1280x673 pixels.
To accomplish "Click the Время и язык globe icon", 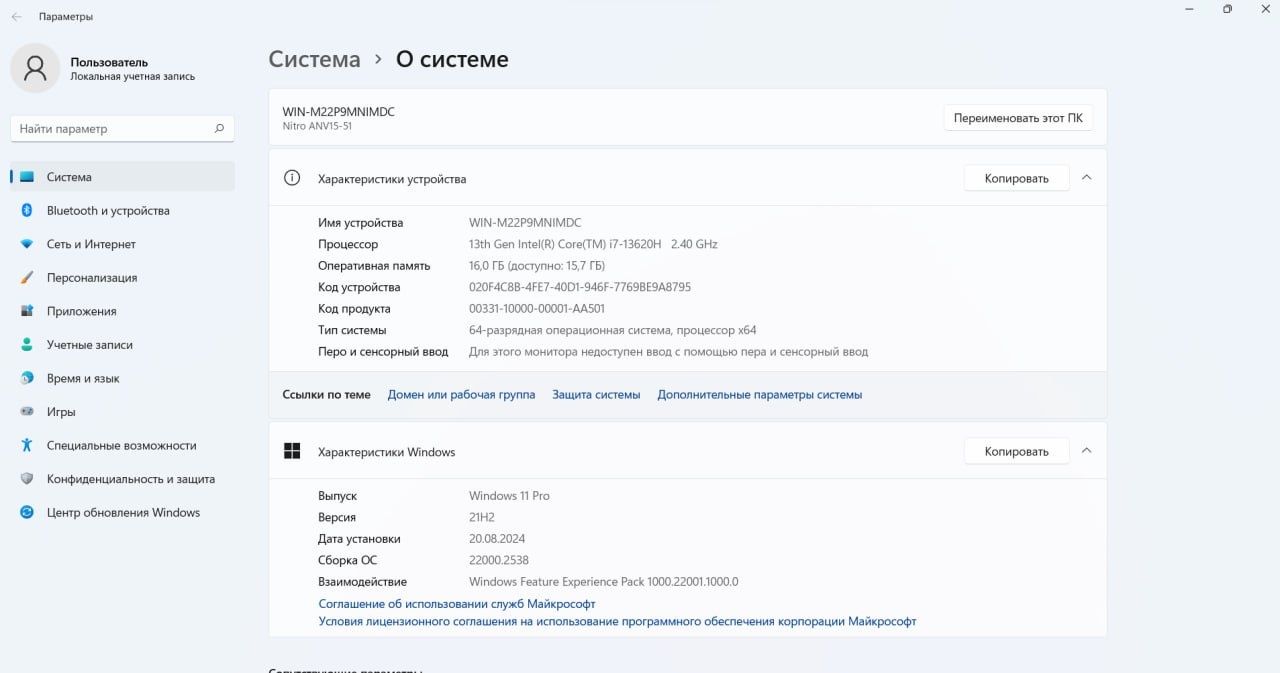I will pos(27,378).
